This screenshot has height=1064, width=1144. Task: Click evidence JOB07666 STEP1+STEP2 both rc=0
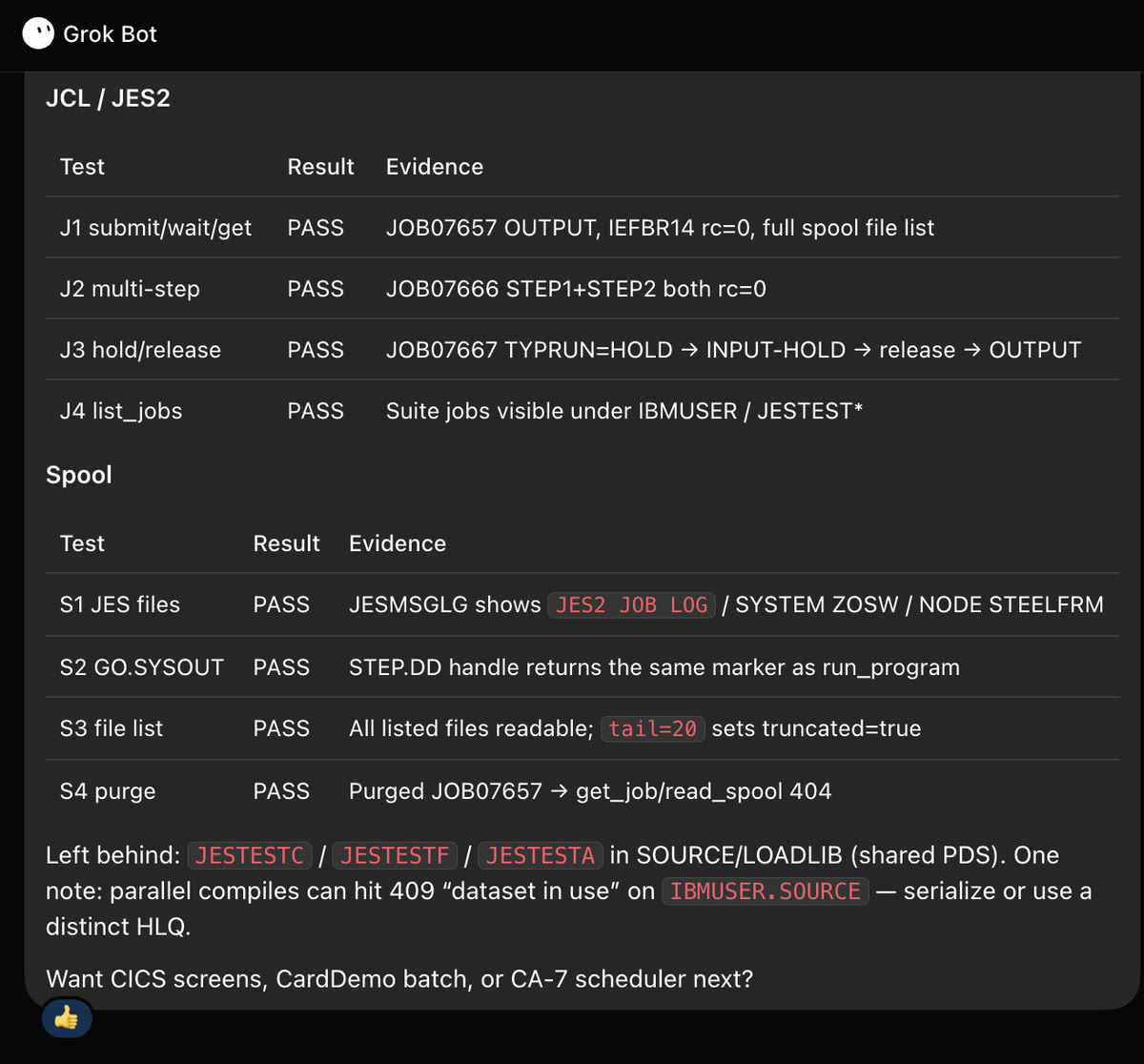[x=576, y=289]
